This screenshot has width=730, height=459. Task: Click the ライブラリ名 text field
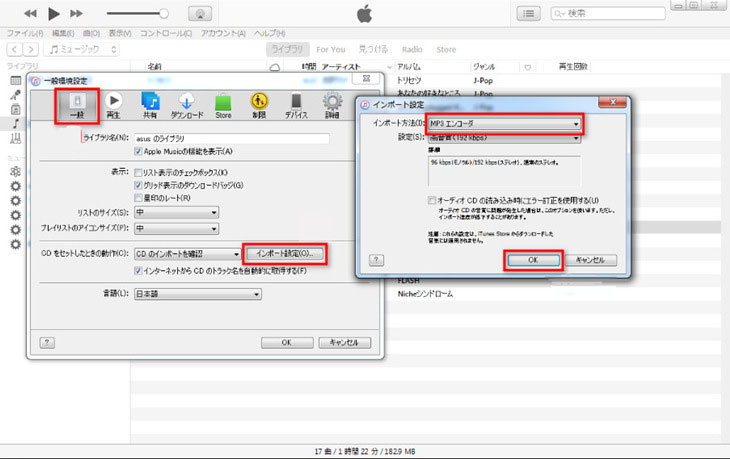[232, 138]
